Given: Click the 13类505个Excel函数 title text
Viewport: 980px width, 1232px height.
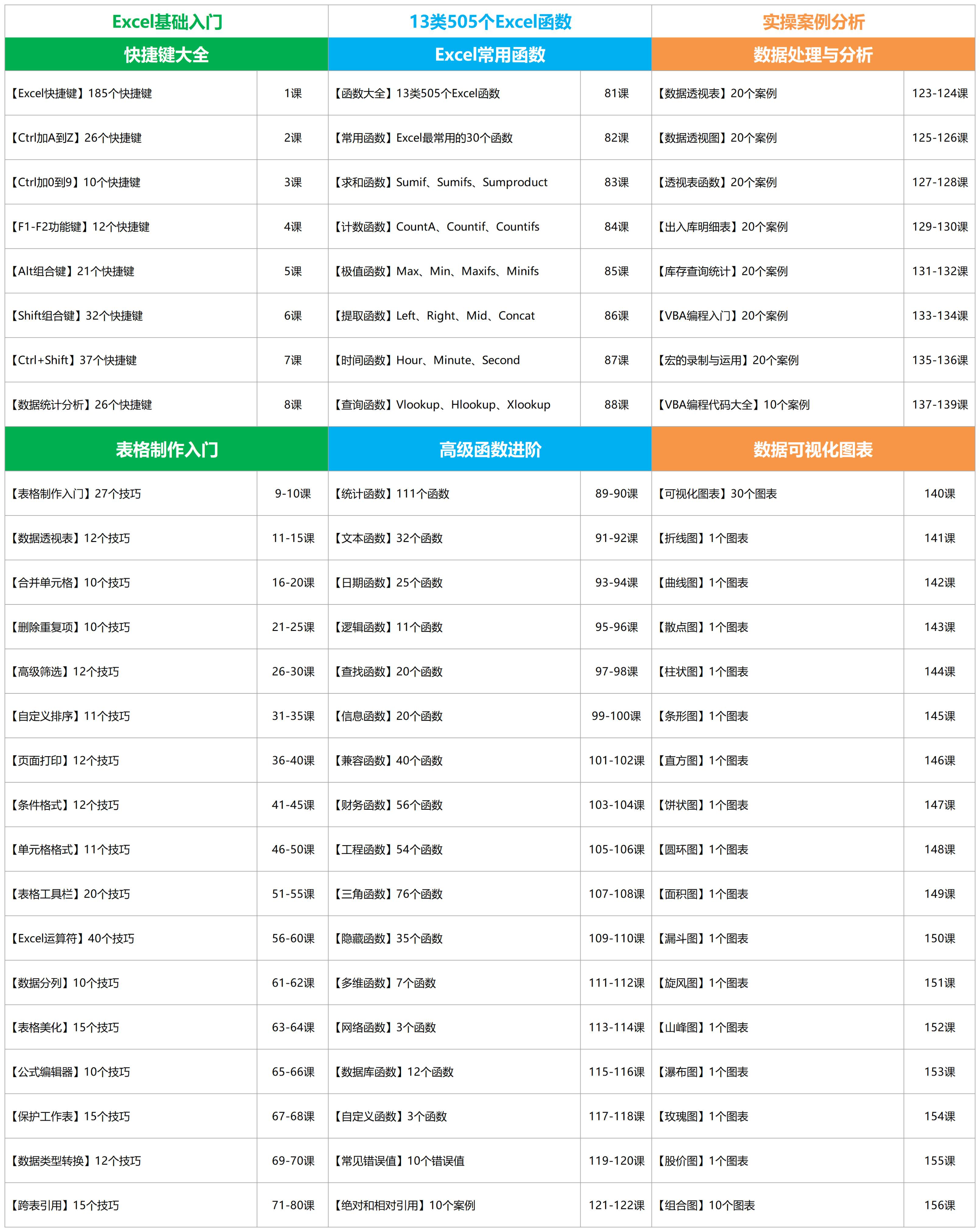Looking at the screenshot, I should coord(490,22).
